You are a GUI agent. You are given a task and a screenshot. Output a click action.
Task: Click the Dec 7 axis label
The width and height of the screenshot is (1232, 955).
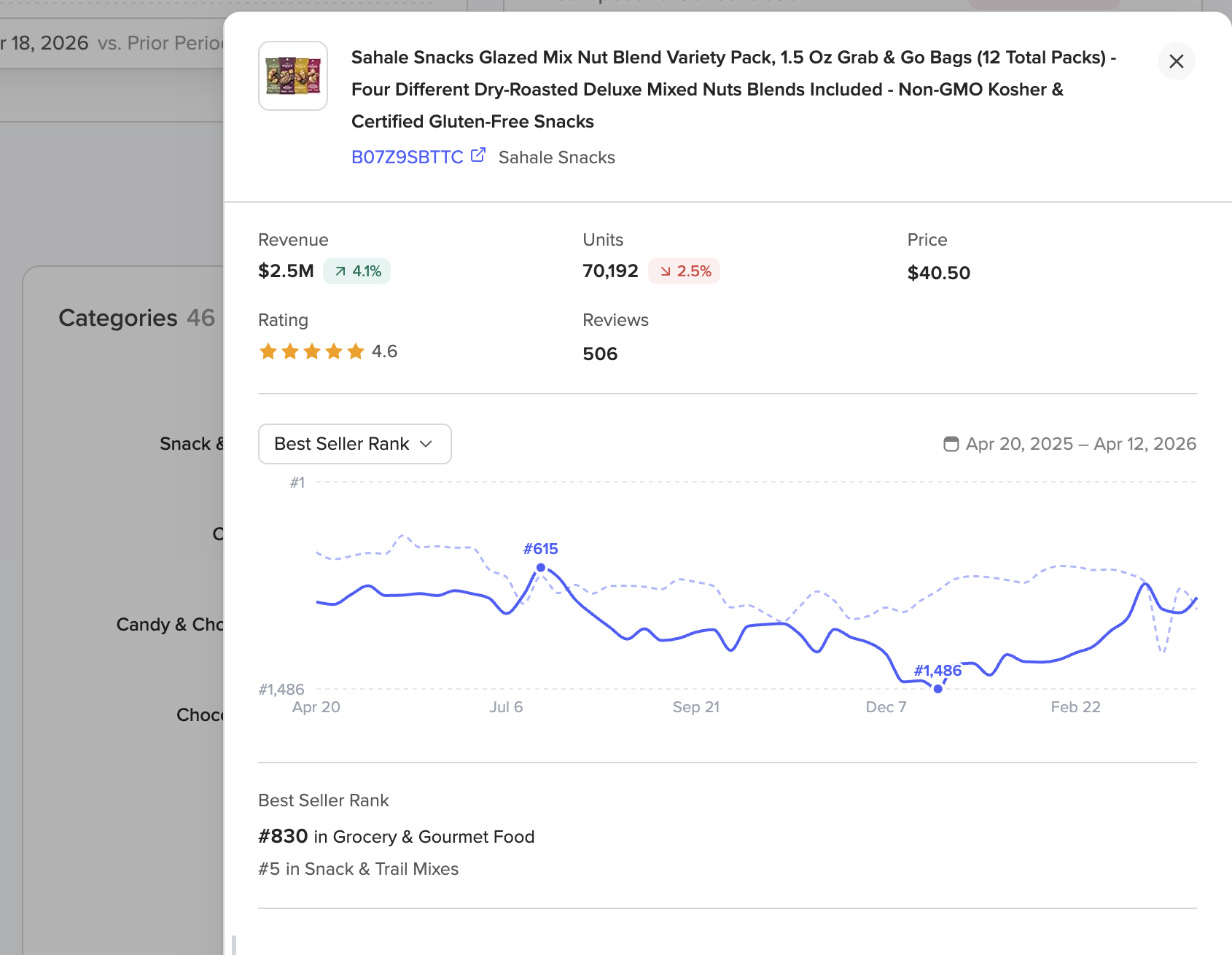coord(886,707)
